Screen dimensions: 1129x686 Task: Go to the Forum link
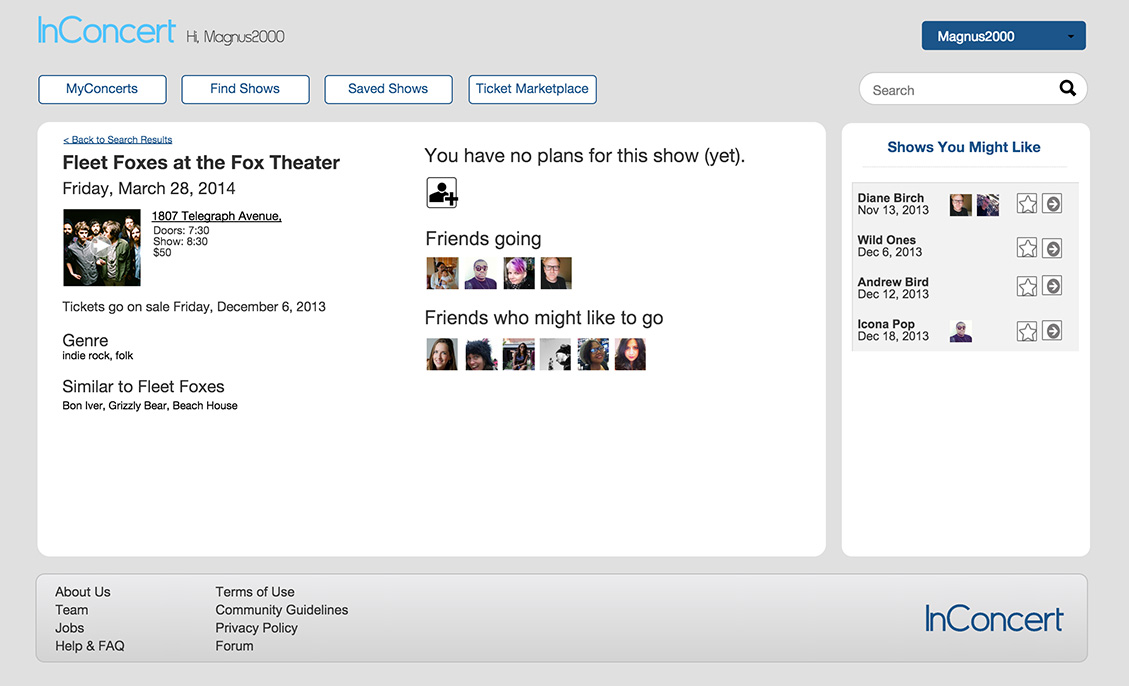234,646
